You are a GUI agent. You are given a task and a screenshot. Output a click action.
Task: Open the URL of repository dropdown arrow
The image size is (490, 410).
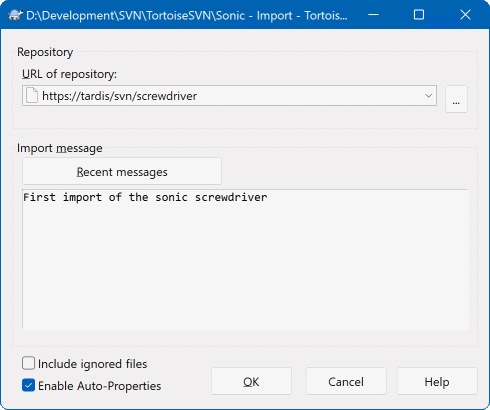pos(428,96)
